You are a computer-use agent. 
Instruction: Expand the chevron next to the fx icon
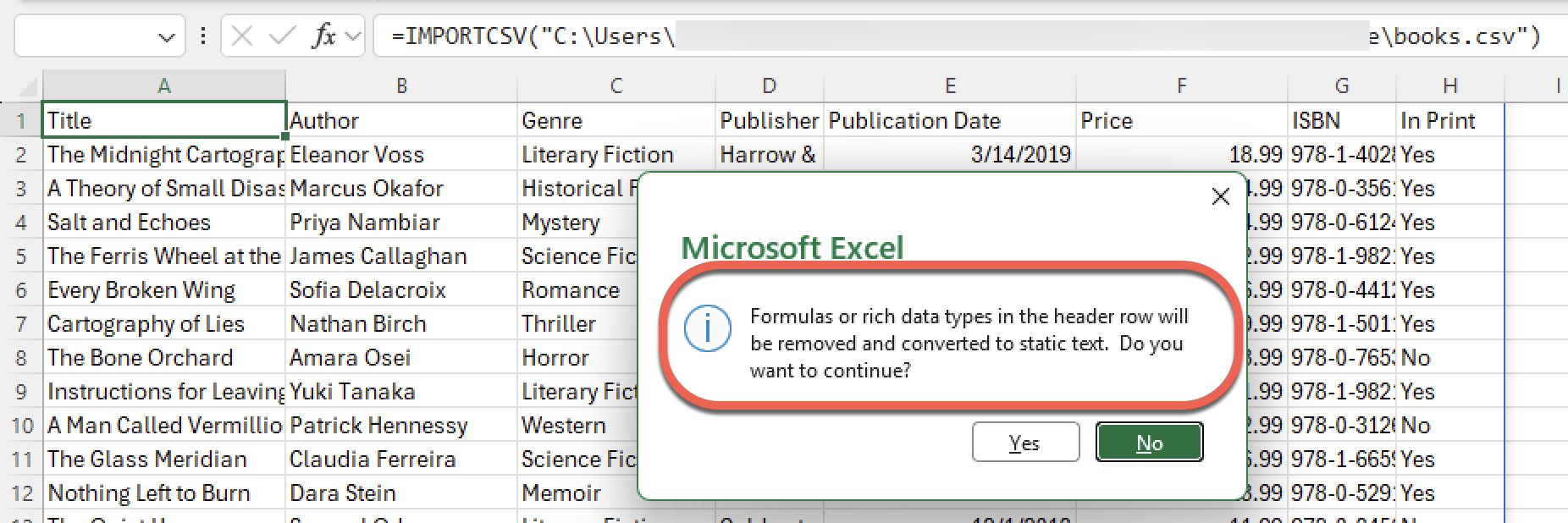coord(353,36)
